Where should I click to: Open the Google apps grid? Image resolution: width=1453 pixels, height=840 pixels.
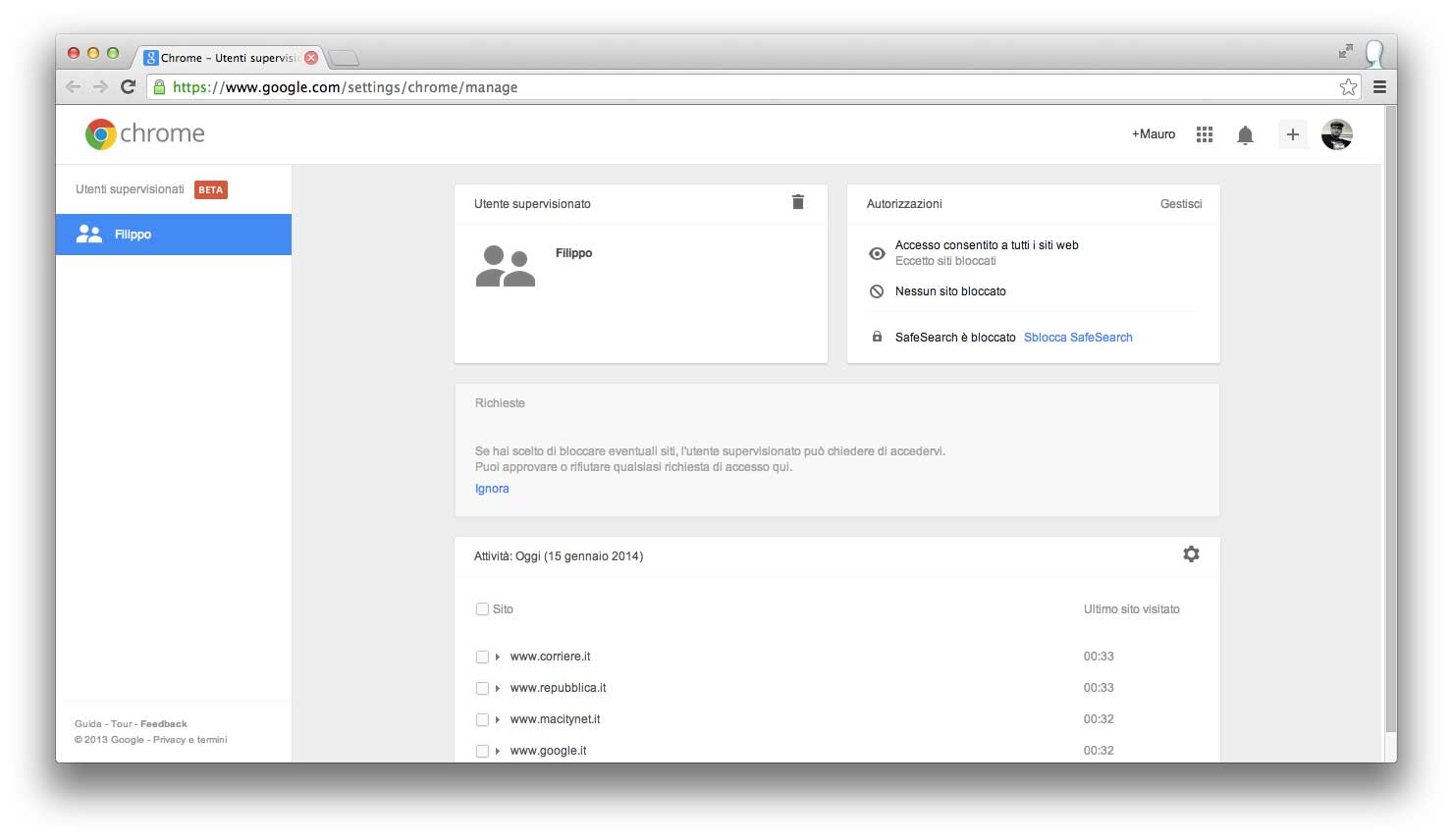click(x=1205, y=134)
